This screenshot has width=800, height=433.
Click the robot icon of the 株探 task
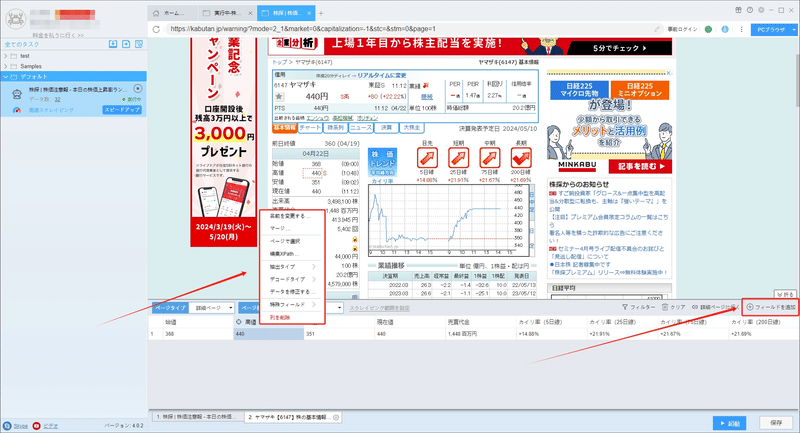coord(17,94)
